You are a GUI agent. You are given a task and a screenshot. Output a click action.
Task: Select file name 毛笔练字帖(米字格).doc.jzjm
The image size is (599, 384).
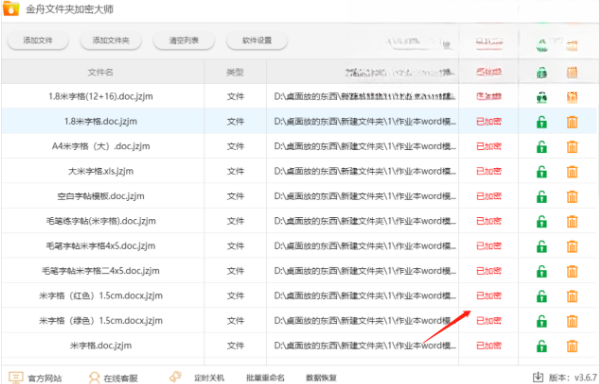click(101, 221)
